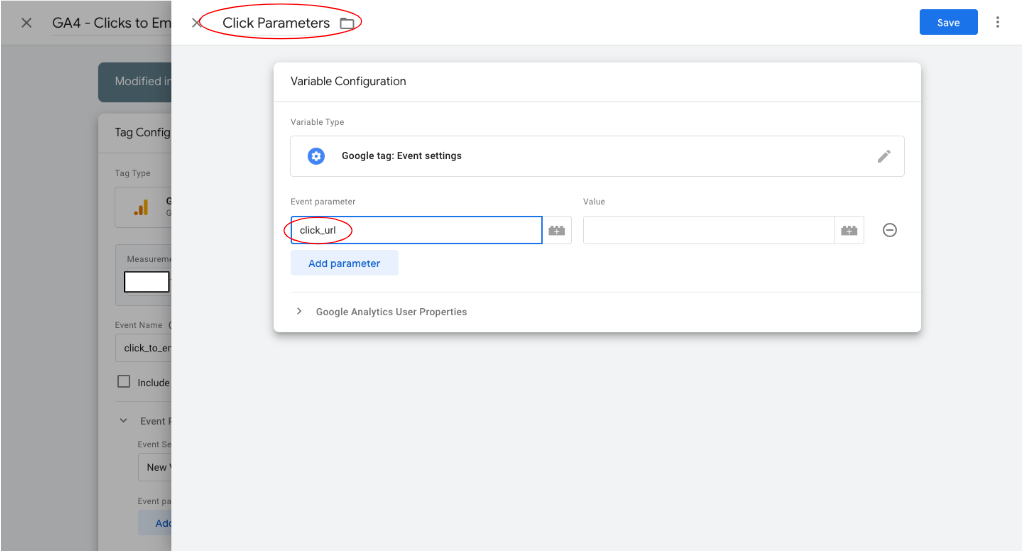Image resolution: width=1022 pixels, height=551 pixels.
Task: Click the Add parameter button
Action: point(344,264)
